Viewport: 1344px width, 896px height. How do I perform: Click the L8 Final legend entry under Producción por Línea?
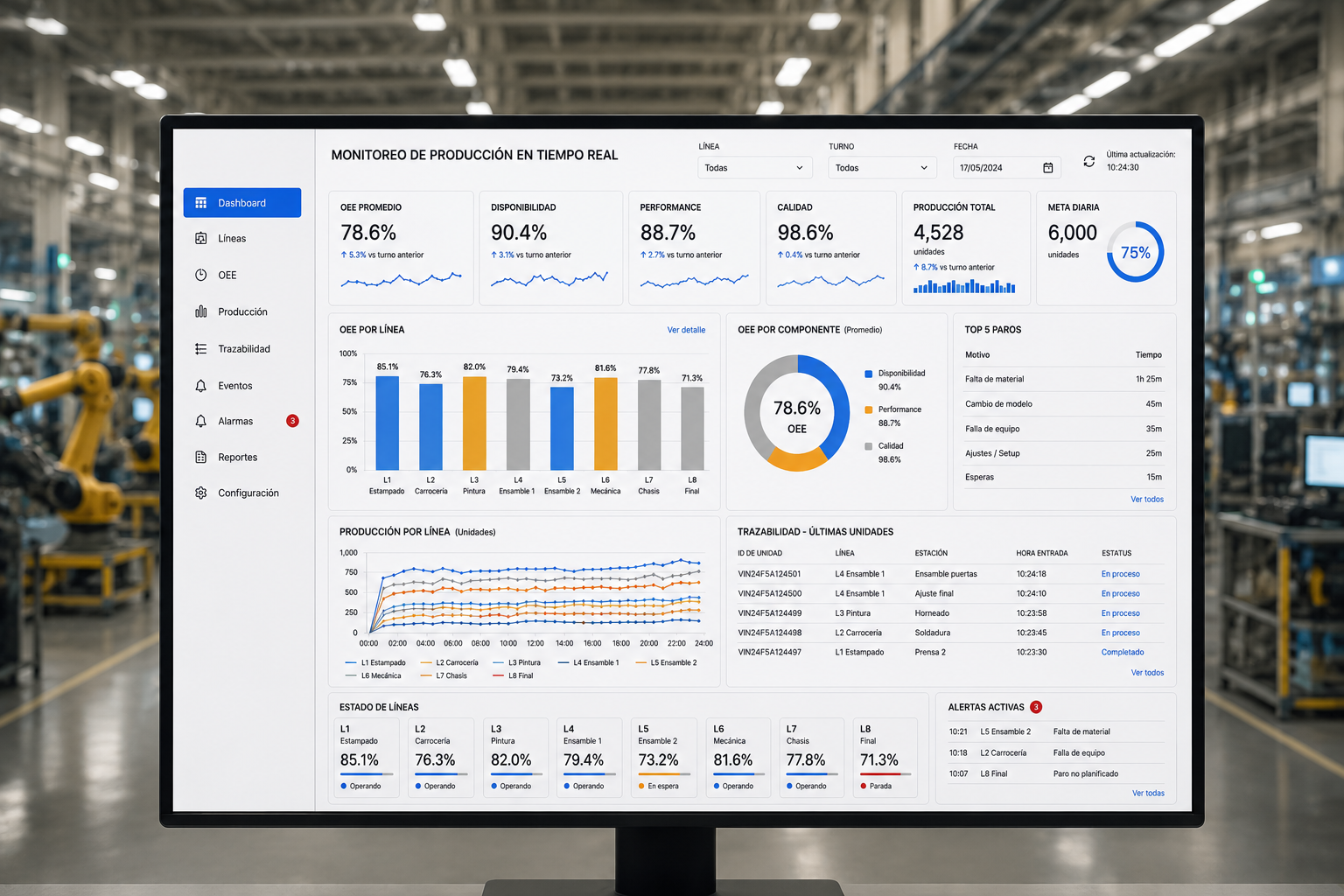[x=513, y=676]
